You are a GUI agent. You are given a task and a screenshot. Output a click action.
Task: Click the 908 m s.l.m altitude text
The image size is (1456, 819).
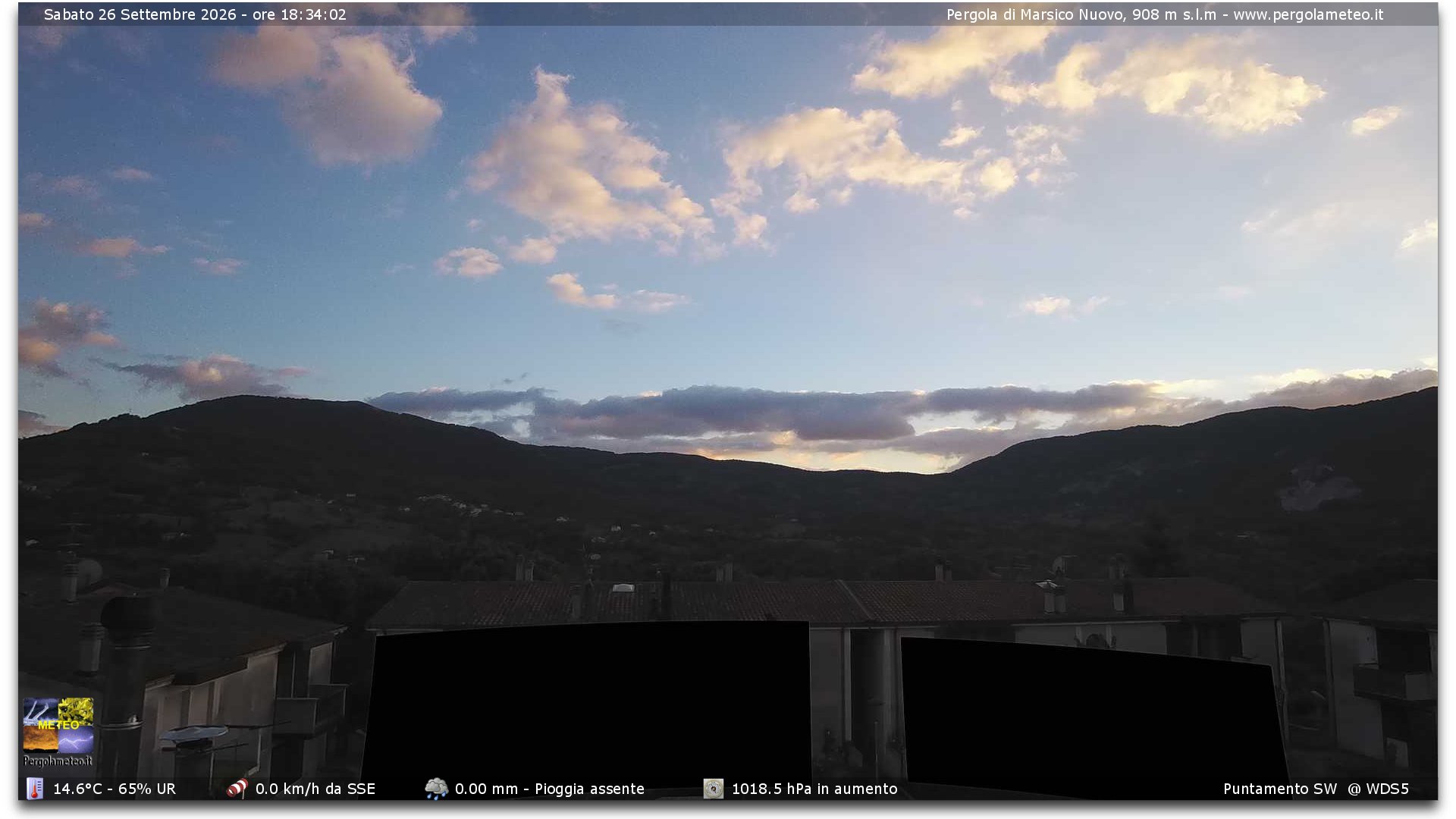1174,14
